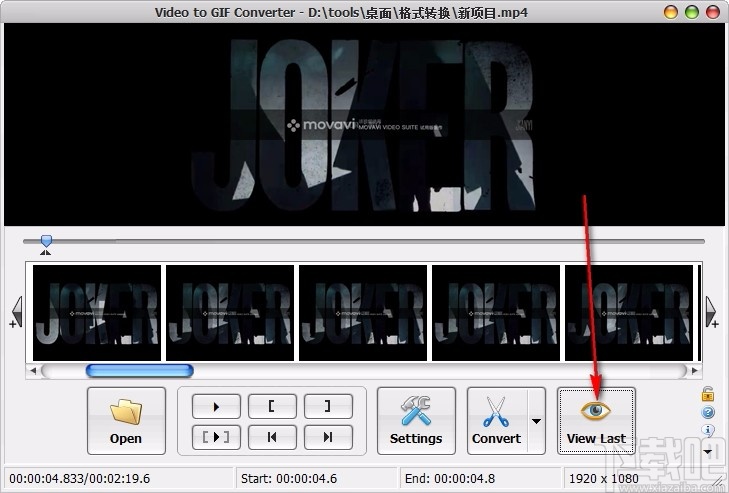Select the second JOKER frame thumbnail
Viewport: 729px width, 493px height.
230,313
